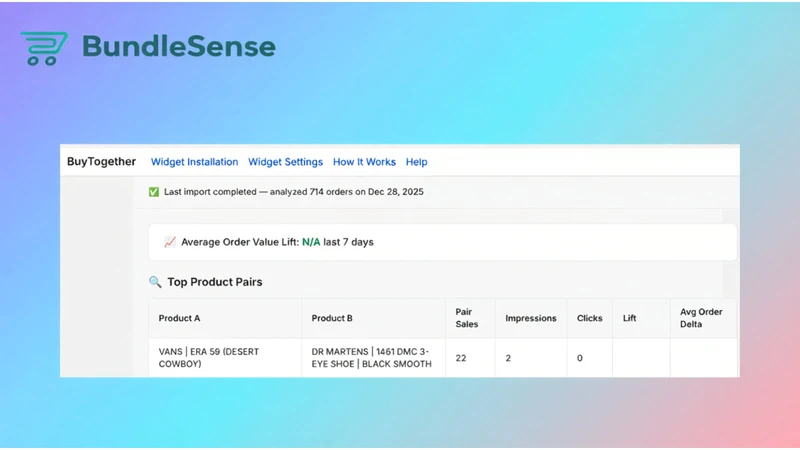Go to the How It Works page
This screenshot has width=800, height=450.
pos(364,162)
